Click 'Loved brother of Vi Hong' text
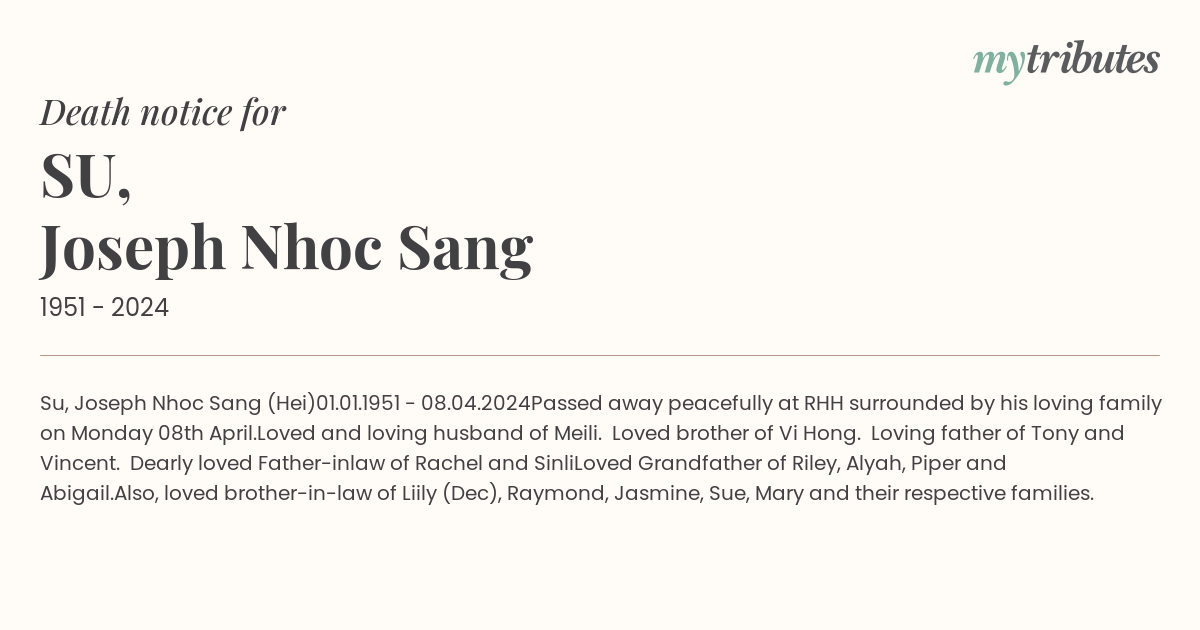This screenshot has width=1200, height=630. pos(737,434)
